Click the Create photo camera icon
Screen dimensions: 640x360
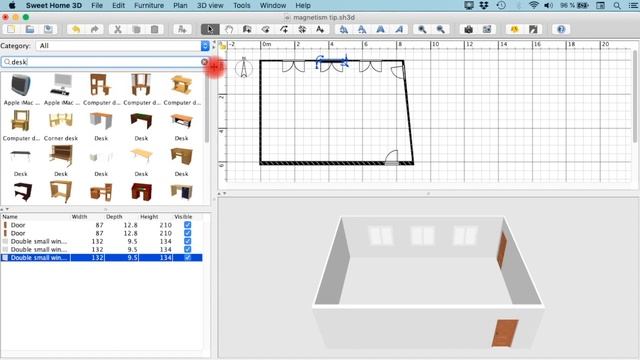[469, 29]
